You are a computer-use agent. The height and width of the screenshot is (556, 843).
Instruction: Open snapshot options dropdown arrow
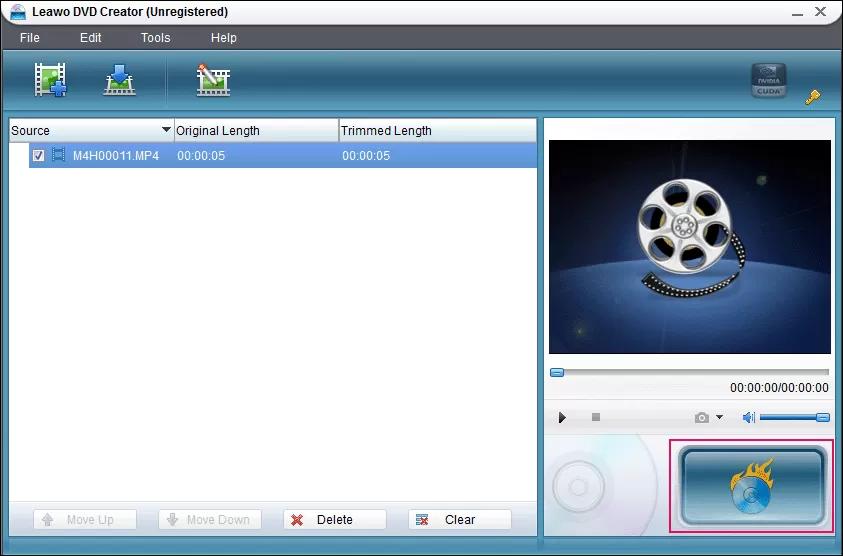pyautogui.click(x=719, y=417)
